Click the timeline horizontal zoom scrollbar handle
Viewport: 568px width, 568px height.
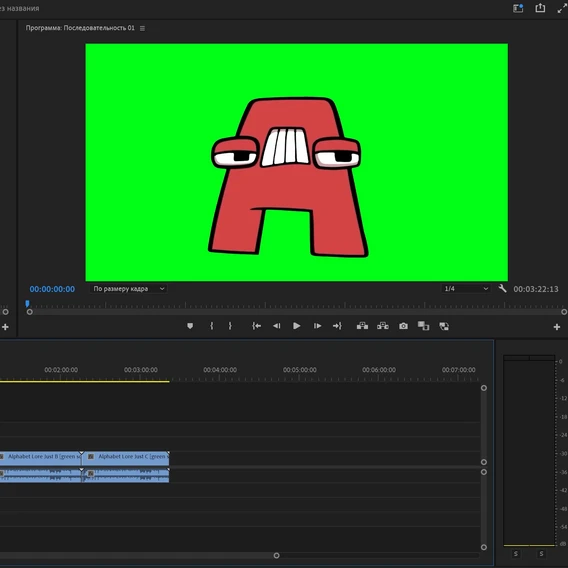276,555
